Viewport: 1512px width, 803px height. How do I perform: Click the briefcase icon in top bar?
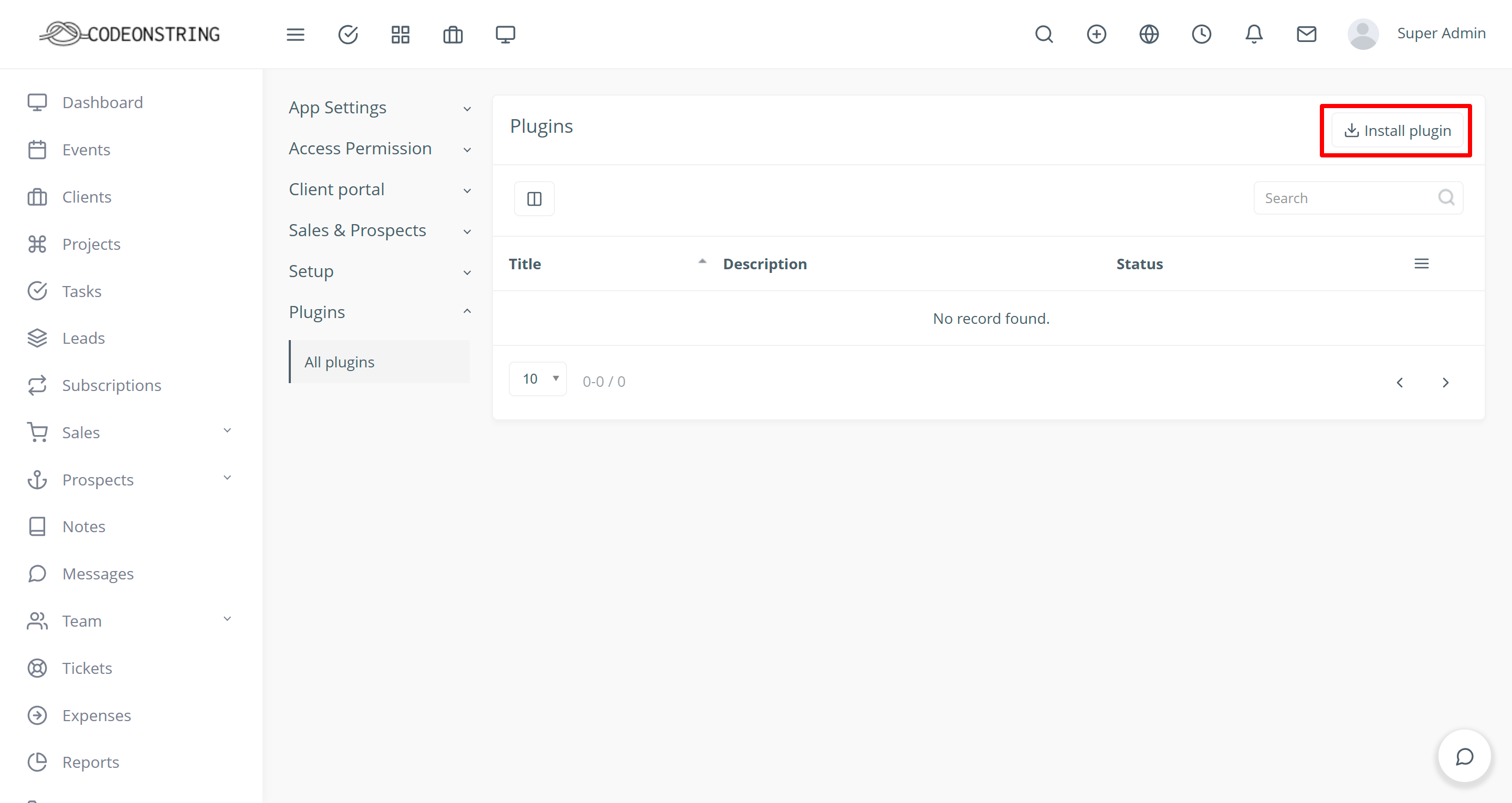(x=453, y=35)
